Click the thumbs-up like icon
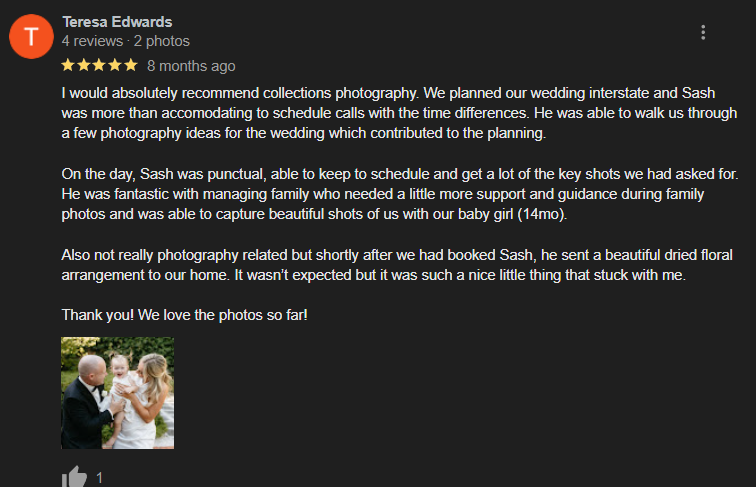 [75, 477]
